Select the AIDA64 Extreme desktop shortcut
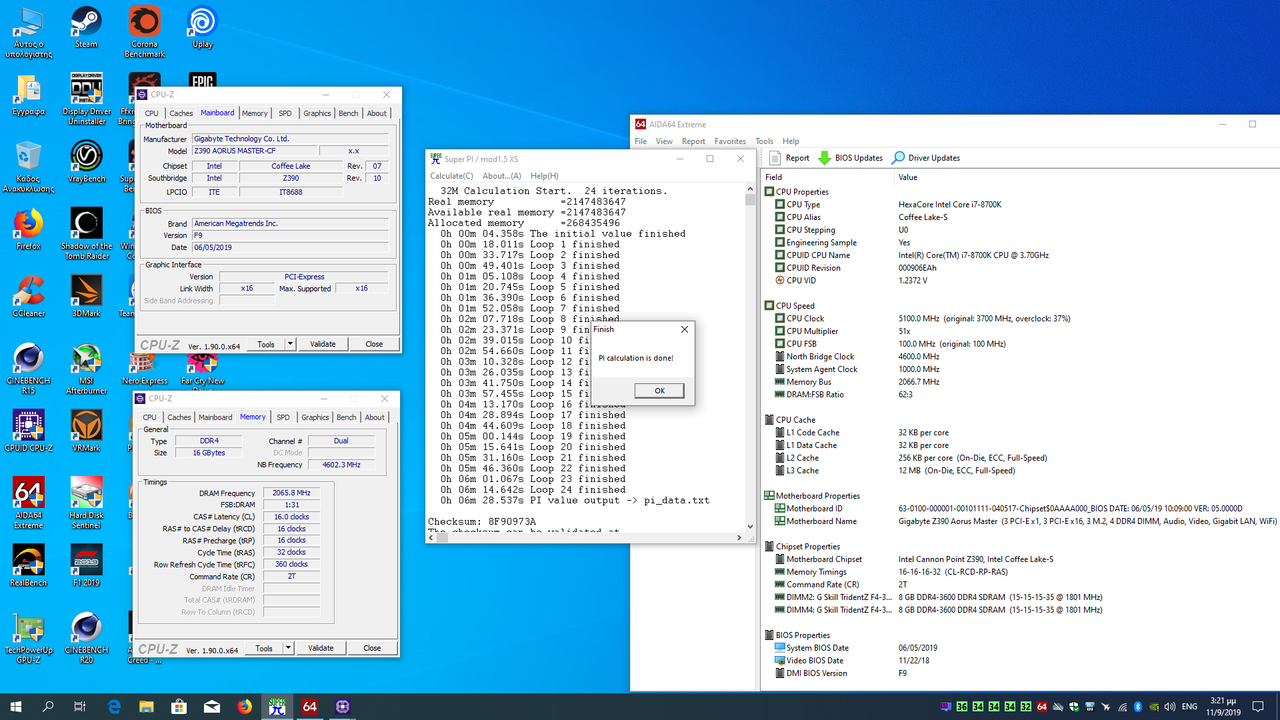 (x=28, y=503)
